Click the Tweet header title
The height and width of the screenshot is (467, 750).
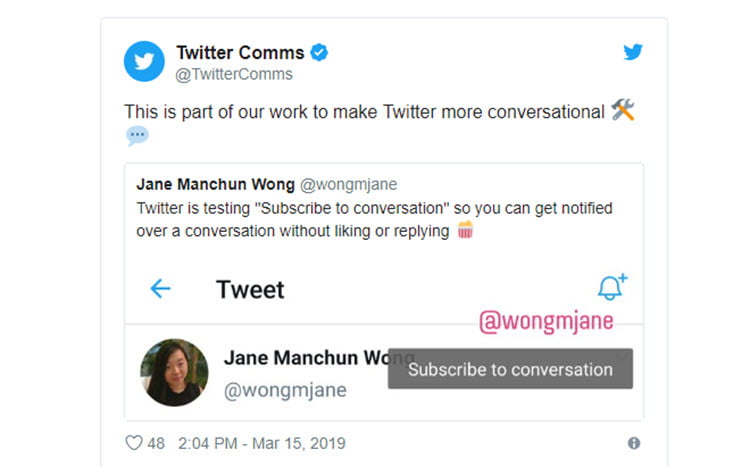(250, 289)
